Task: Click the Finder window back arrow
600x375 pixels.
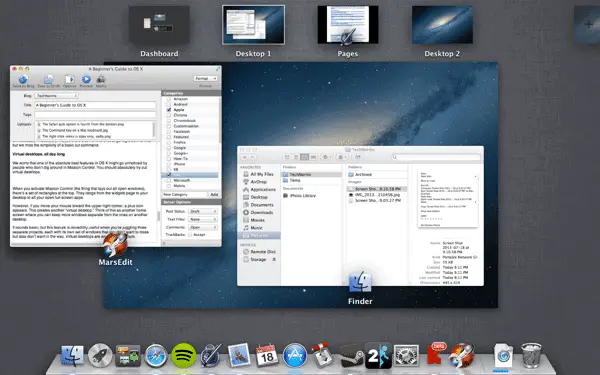Action: (x=245, y=157)
